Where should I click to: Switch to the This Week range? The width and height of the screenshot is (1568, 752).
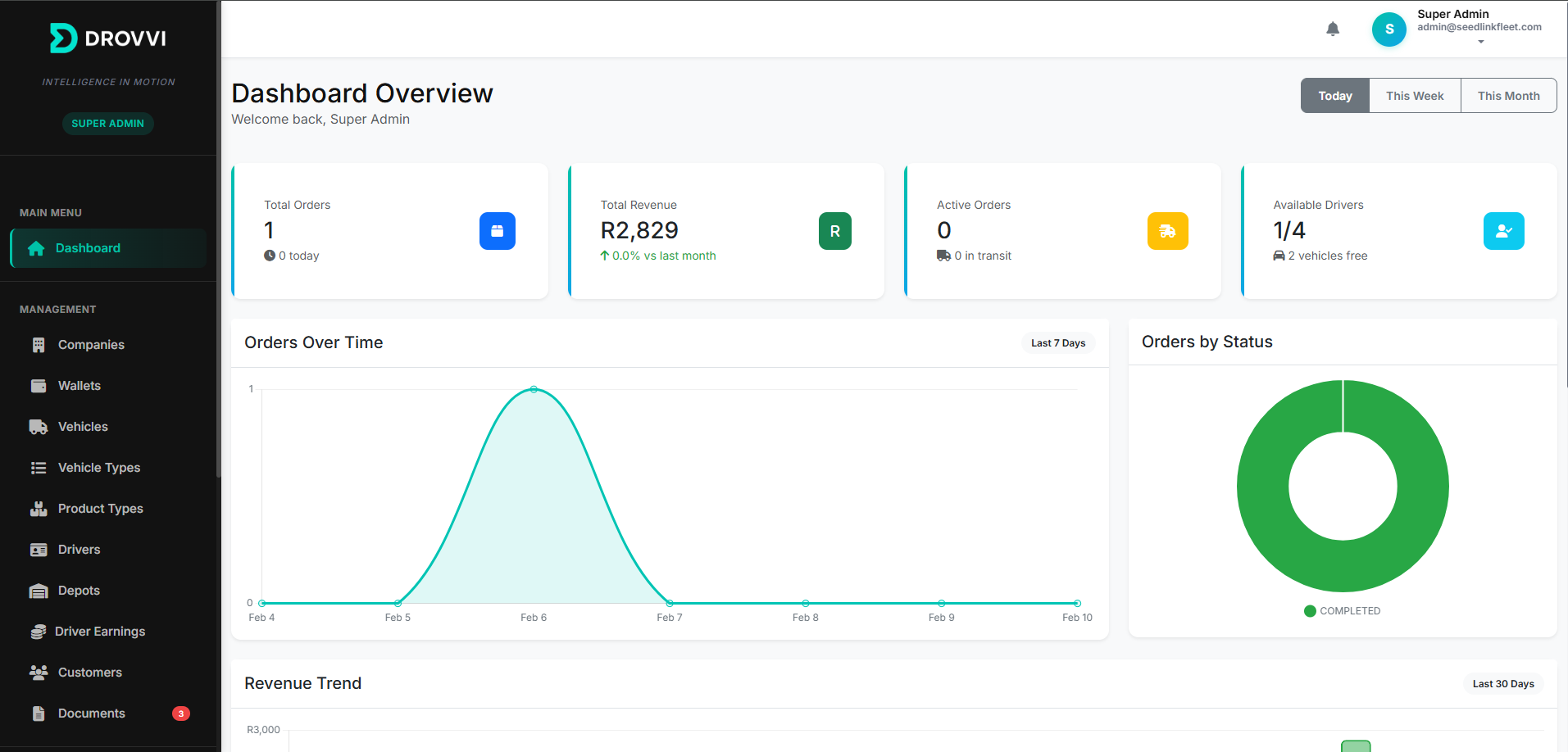[x=1415, y=96]
